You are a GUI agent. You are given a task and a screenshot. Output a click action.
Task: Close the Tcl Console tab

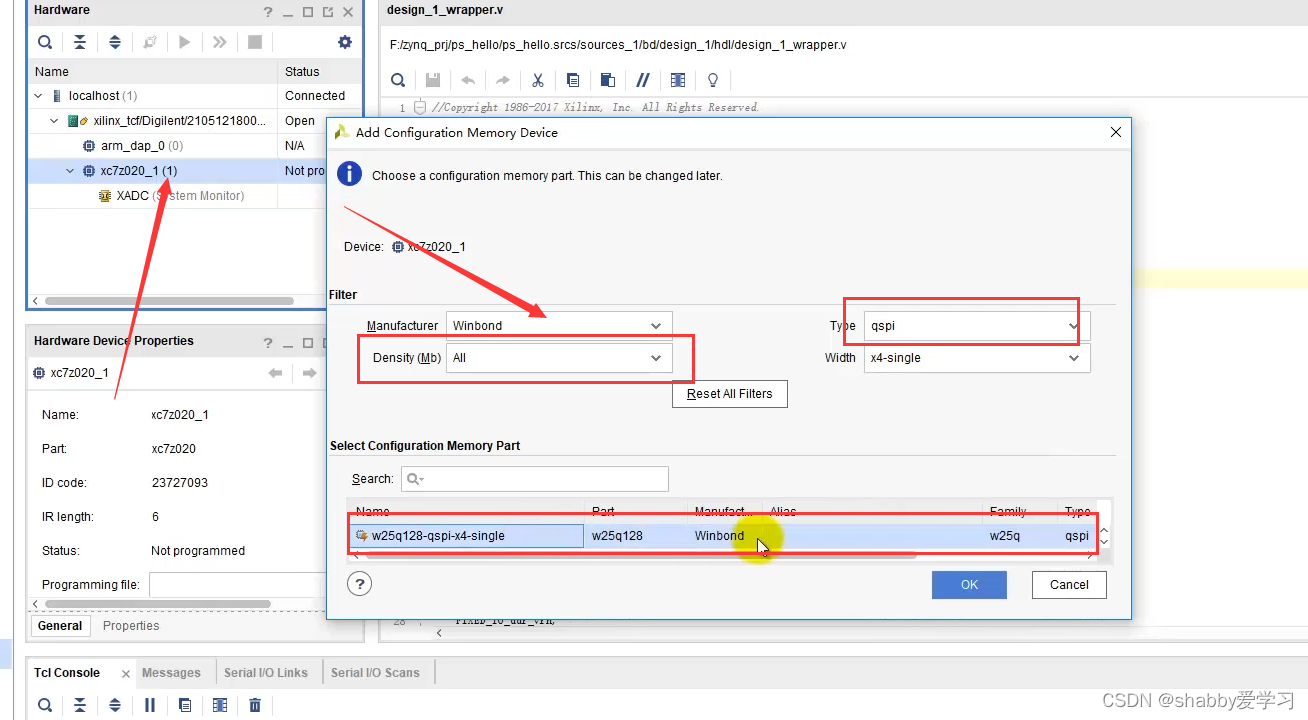125,674
